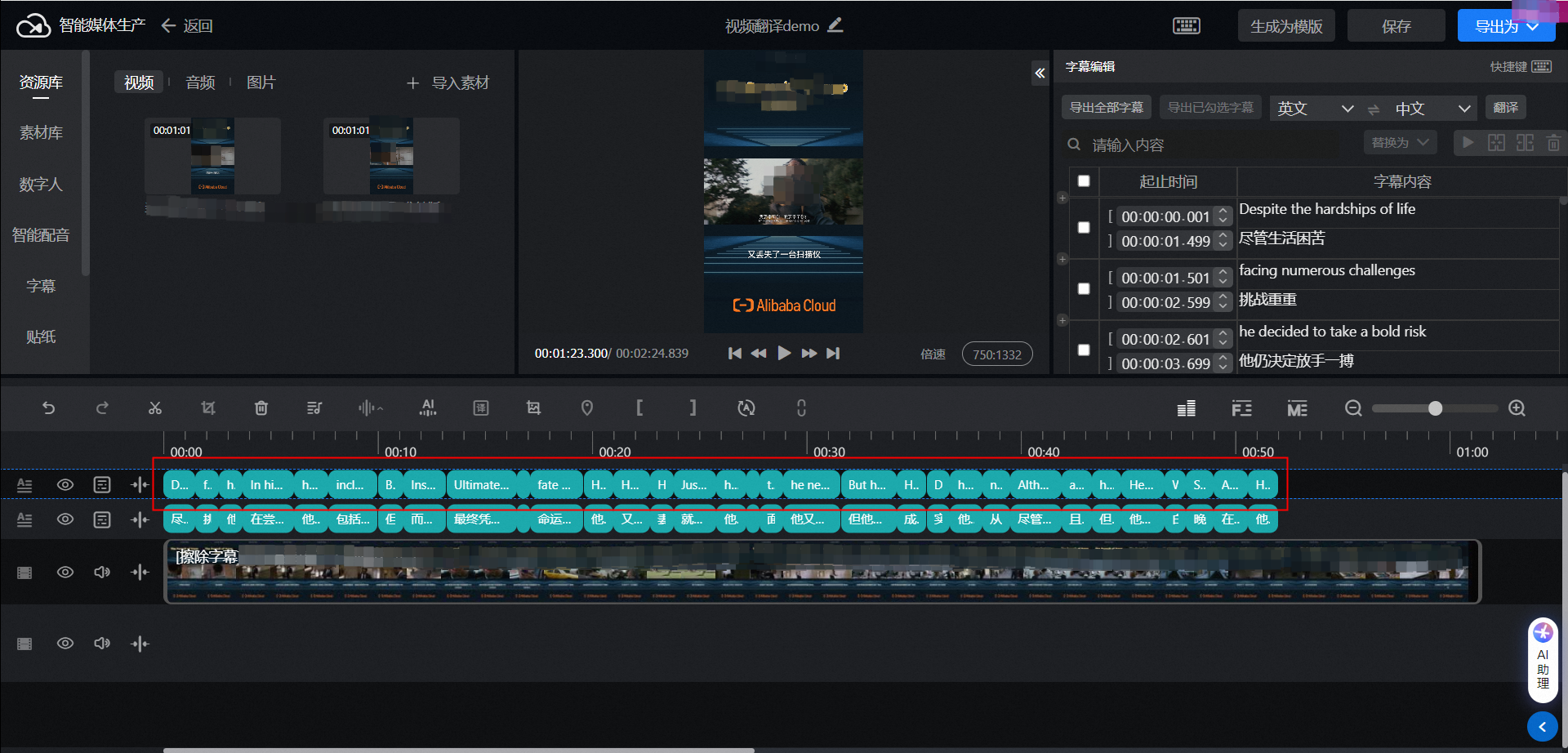Toggle the select-all subtitles checkbox
1568x753 pixels.
(1084, 181)
